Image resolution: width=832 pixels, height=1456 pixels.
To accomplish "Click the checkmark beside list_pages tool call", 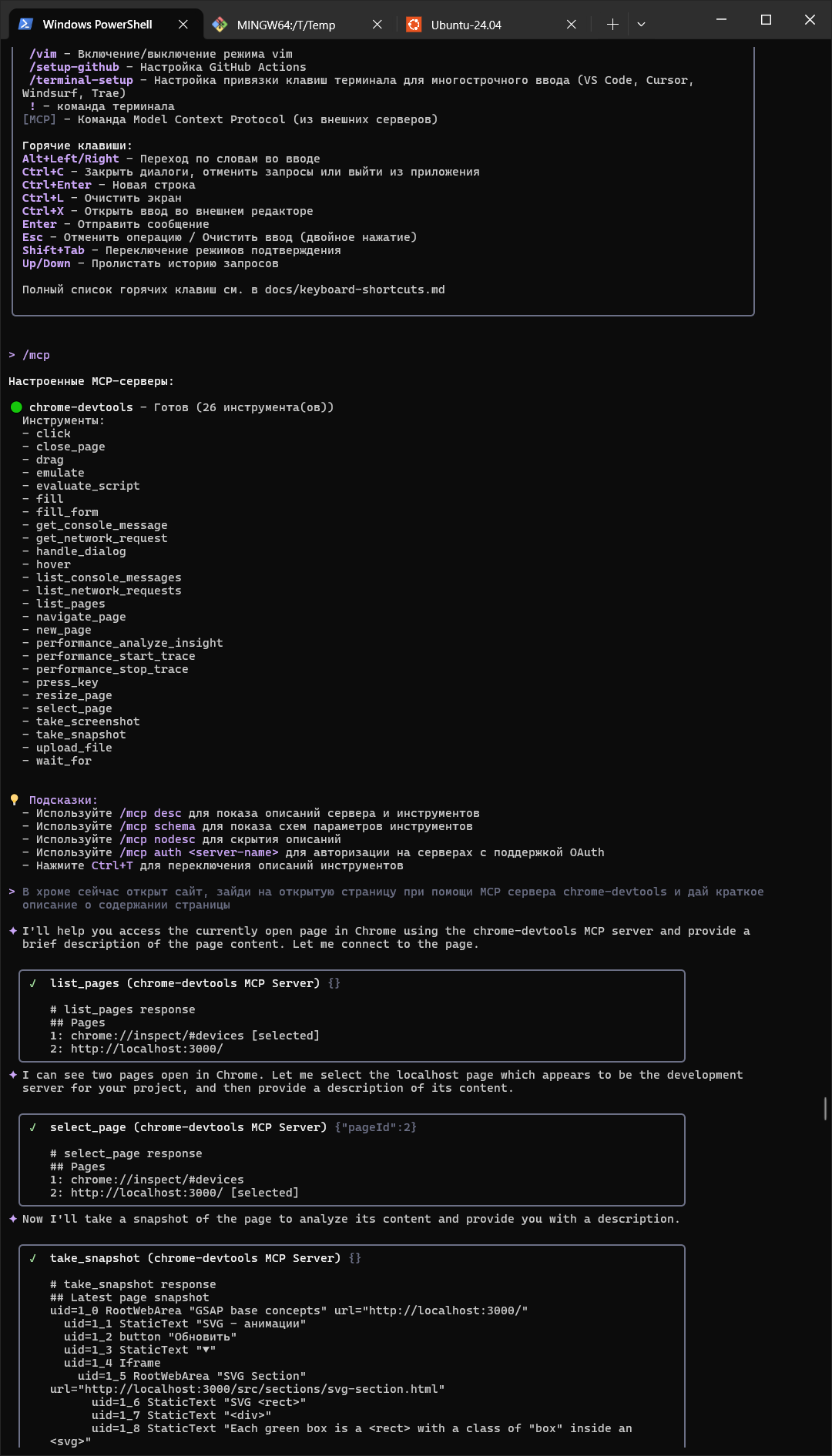I will tap(33, 983).
